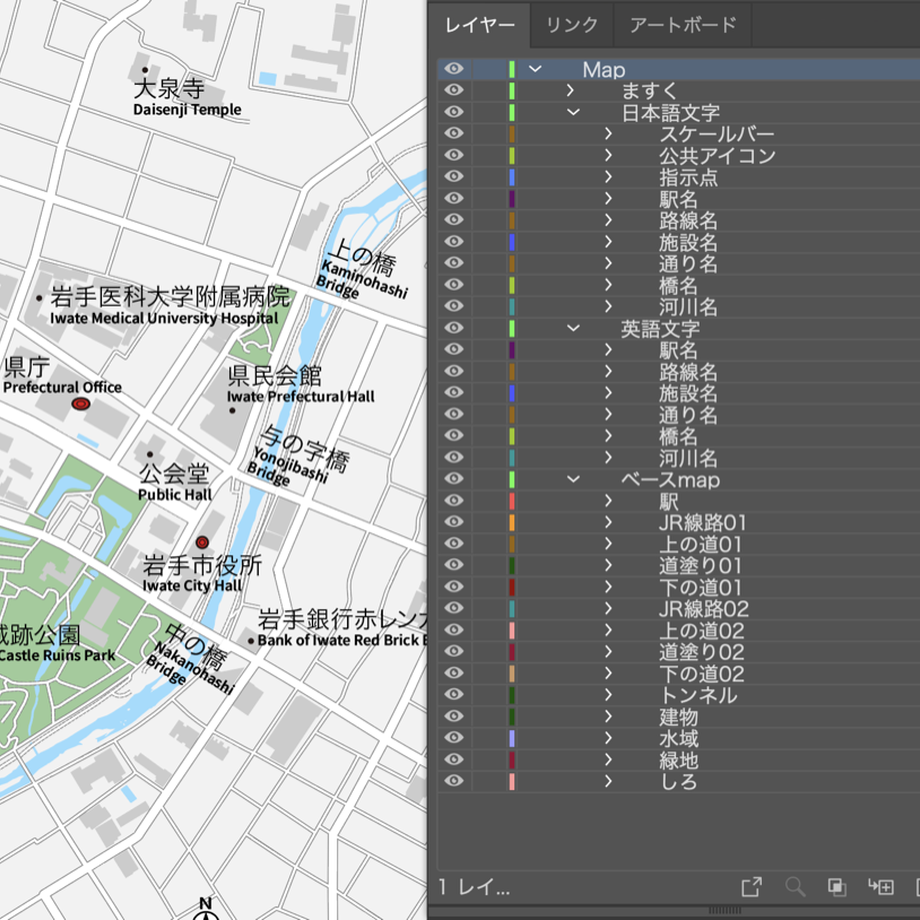The image size is (920, 920).
Task: Expand the ますく layer
Action: coord(570,90)
